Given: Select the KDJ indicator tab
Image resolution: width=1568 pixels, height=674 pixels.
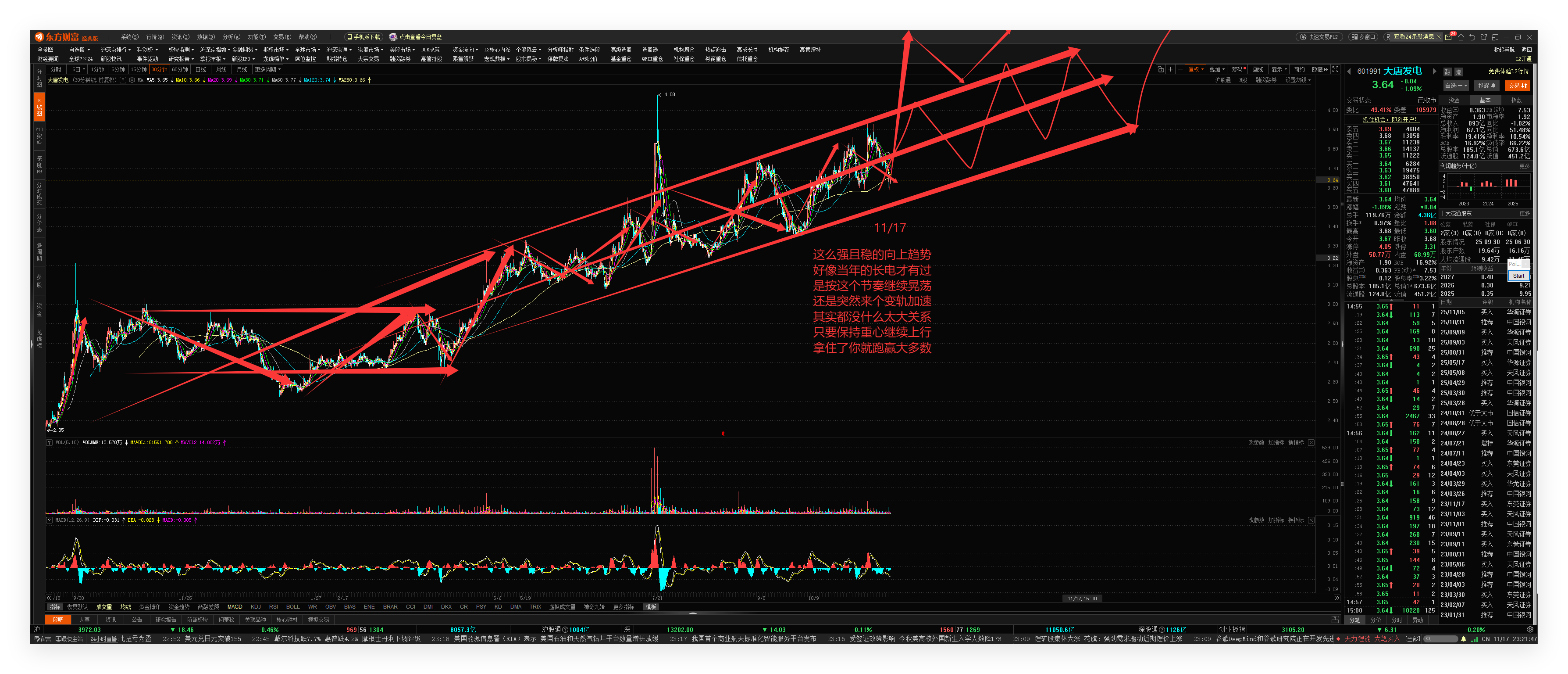Looking at the screenshot, I should [x=256, y=607].
